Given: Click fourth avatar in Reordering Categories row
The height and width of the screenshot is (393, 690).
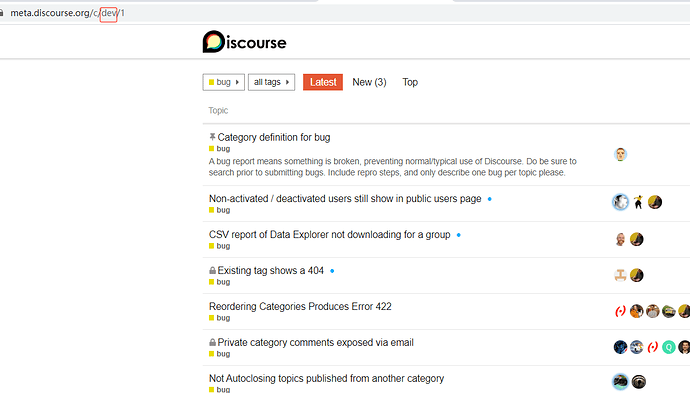Looking at the screenshot, I should 669,311.
